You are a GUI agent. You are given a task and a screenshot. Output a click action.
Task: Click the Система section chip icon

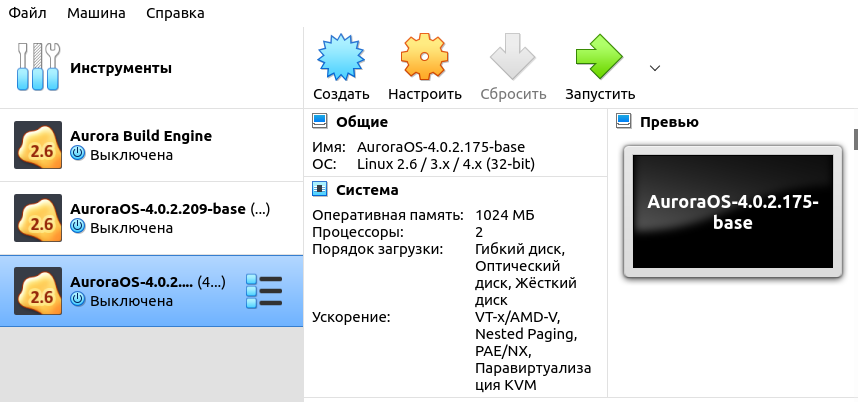320,189
